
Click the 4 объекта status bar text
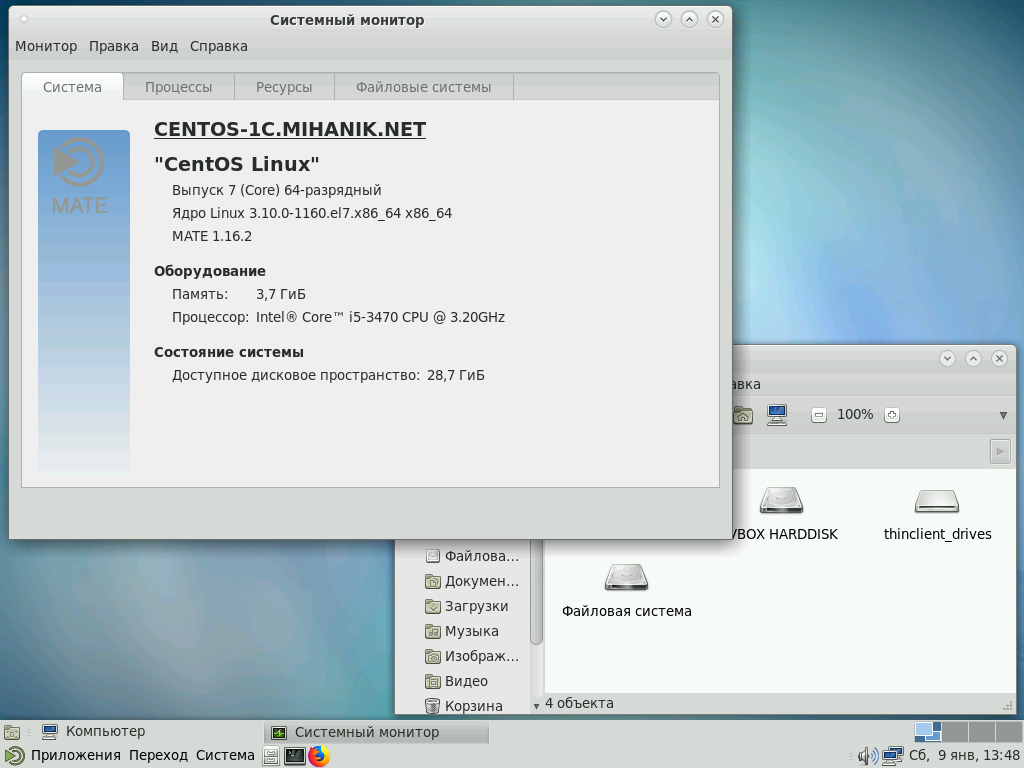[579, 703]
